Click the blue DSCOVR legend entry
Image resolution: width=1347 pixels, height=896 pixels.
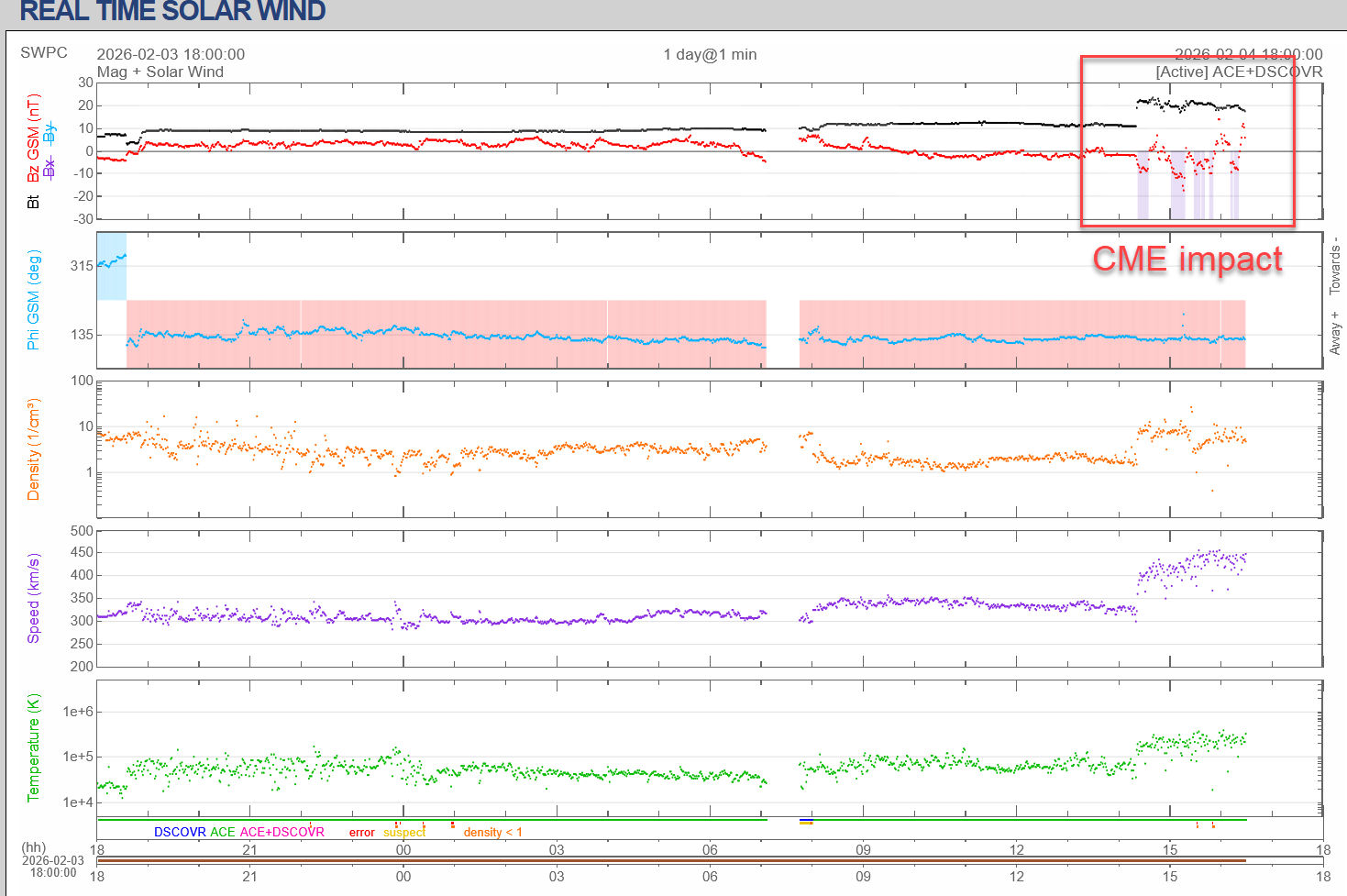point(180,832)
